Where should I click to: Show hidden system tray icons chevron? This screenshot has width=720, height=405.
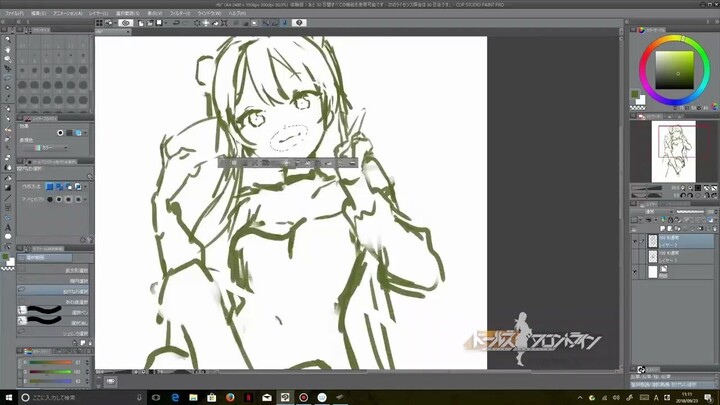tap(580, 398)
